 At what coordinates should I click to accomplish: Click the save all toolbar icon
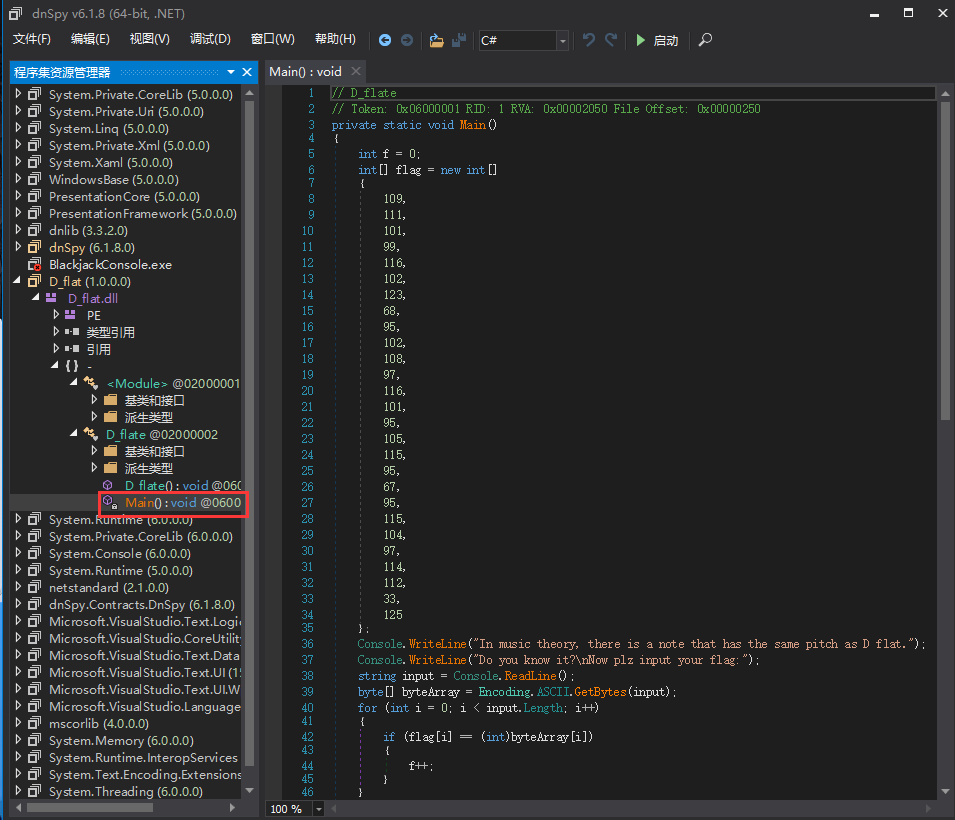(x=459, y=40)
